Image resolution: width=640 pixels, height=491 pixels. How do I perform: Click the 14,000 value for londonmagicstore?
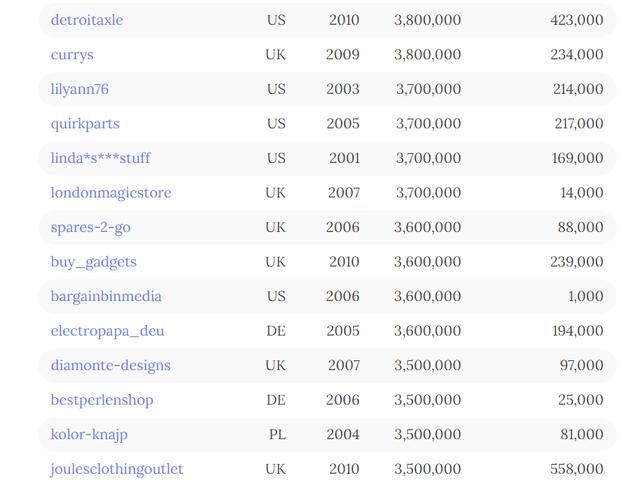(x=582, y=193)
